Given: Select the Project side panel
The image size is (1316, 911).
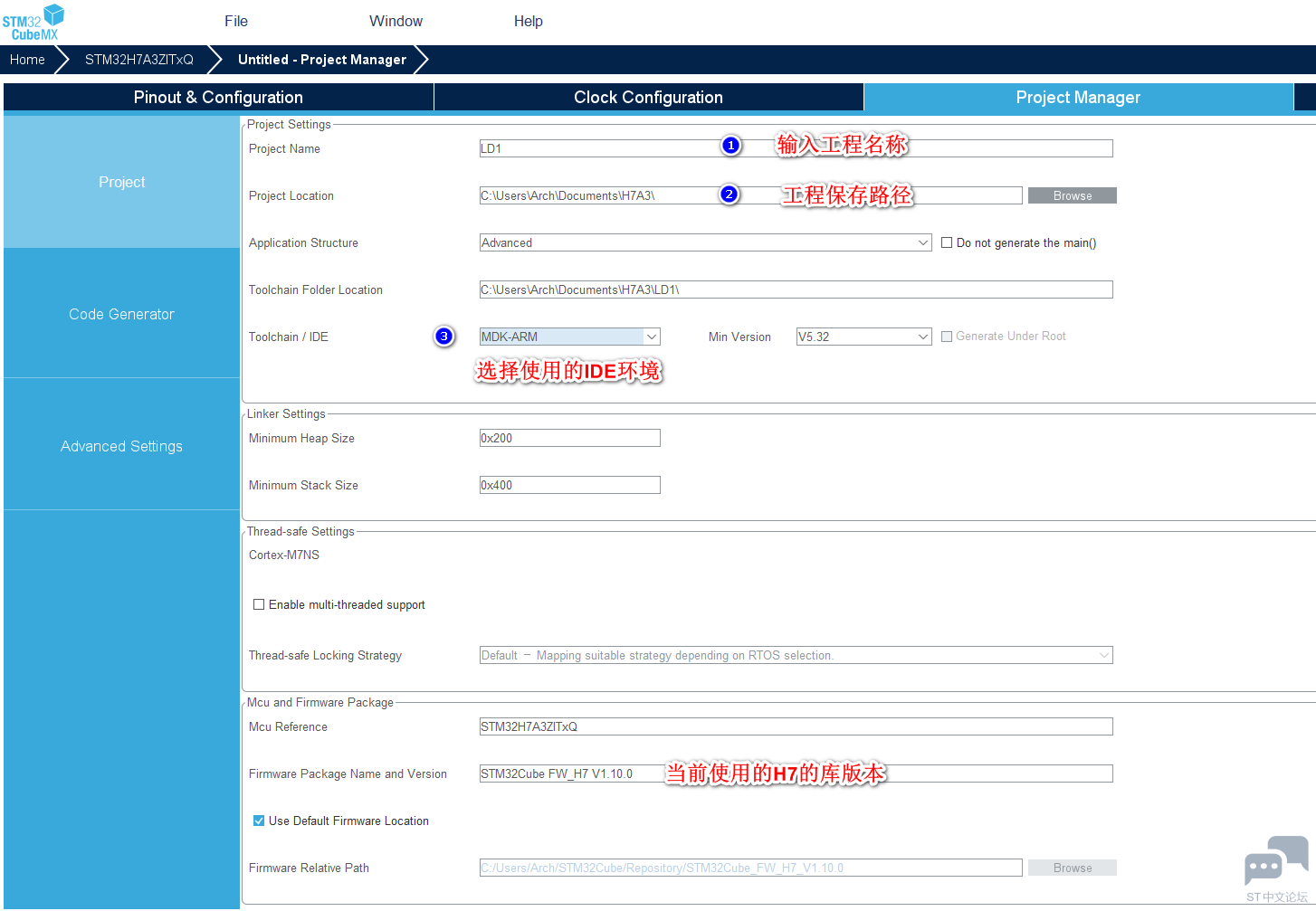Looking at the screenshot, I should (121, 182).
